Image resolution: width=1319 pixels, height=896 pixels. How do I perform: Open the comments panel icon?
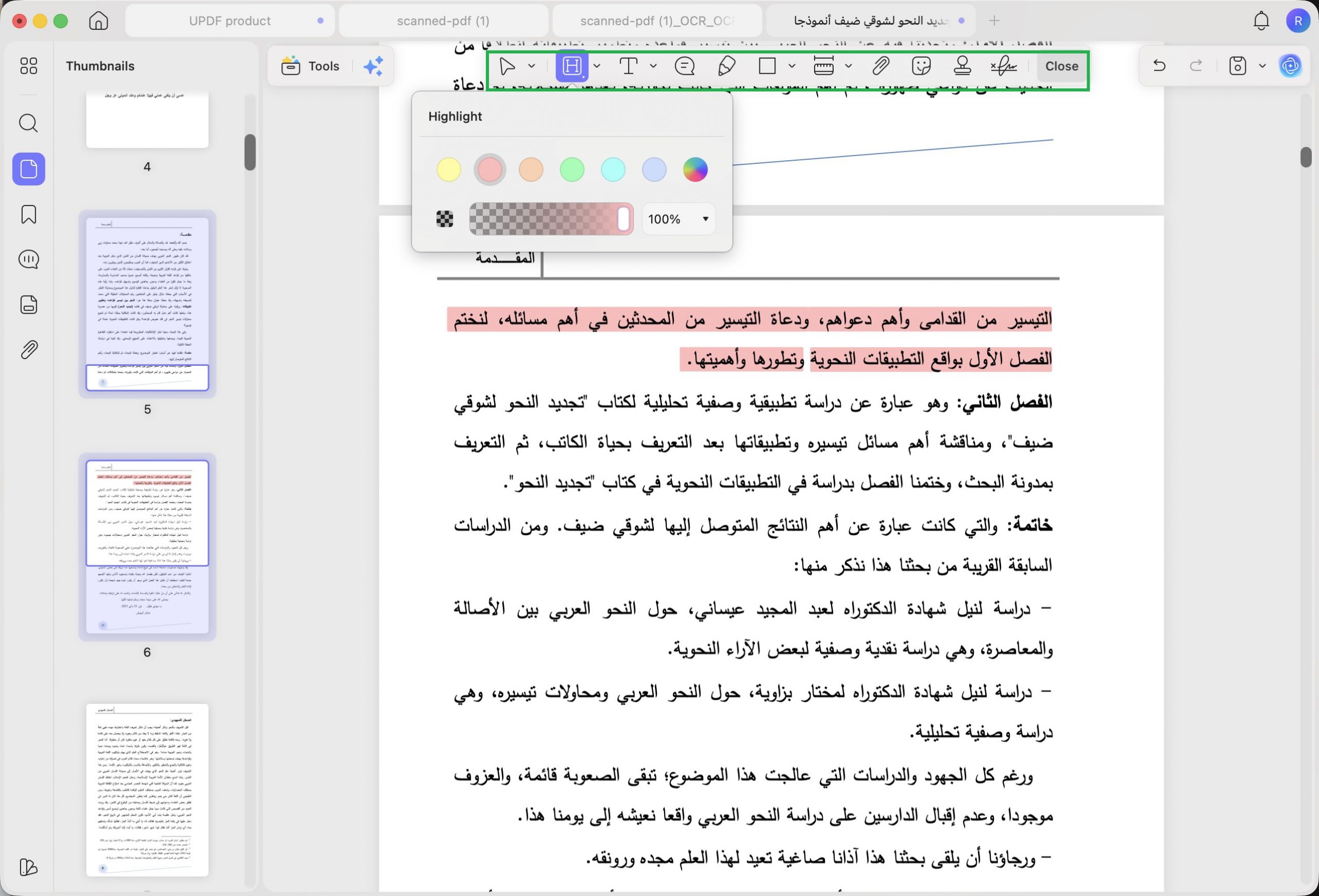[28, 259]
